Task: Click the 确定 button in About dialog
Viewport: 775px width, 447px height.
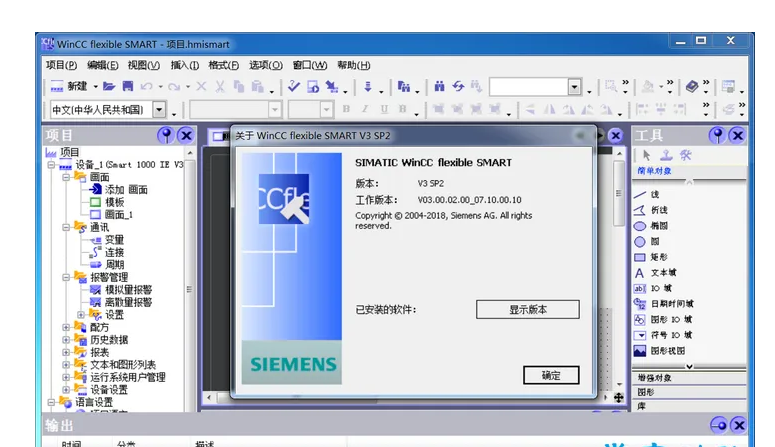Action: (x=551, y=375)
